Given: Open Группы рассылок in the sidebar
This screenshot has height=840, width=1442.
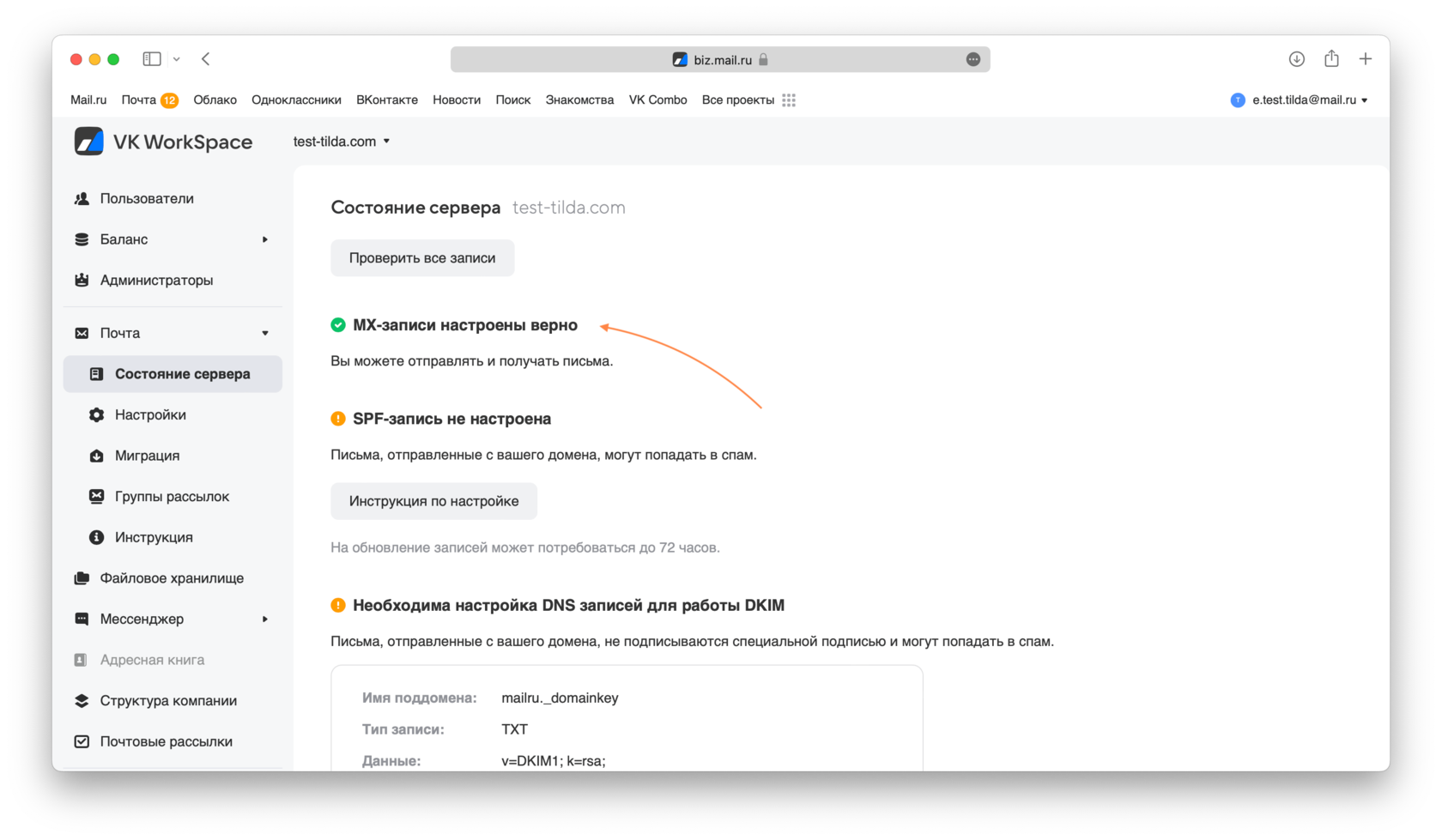Looking at the screenshot, I should (173, 496).
